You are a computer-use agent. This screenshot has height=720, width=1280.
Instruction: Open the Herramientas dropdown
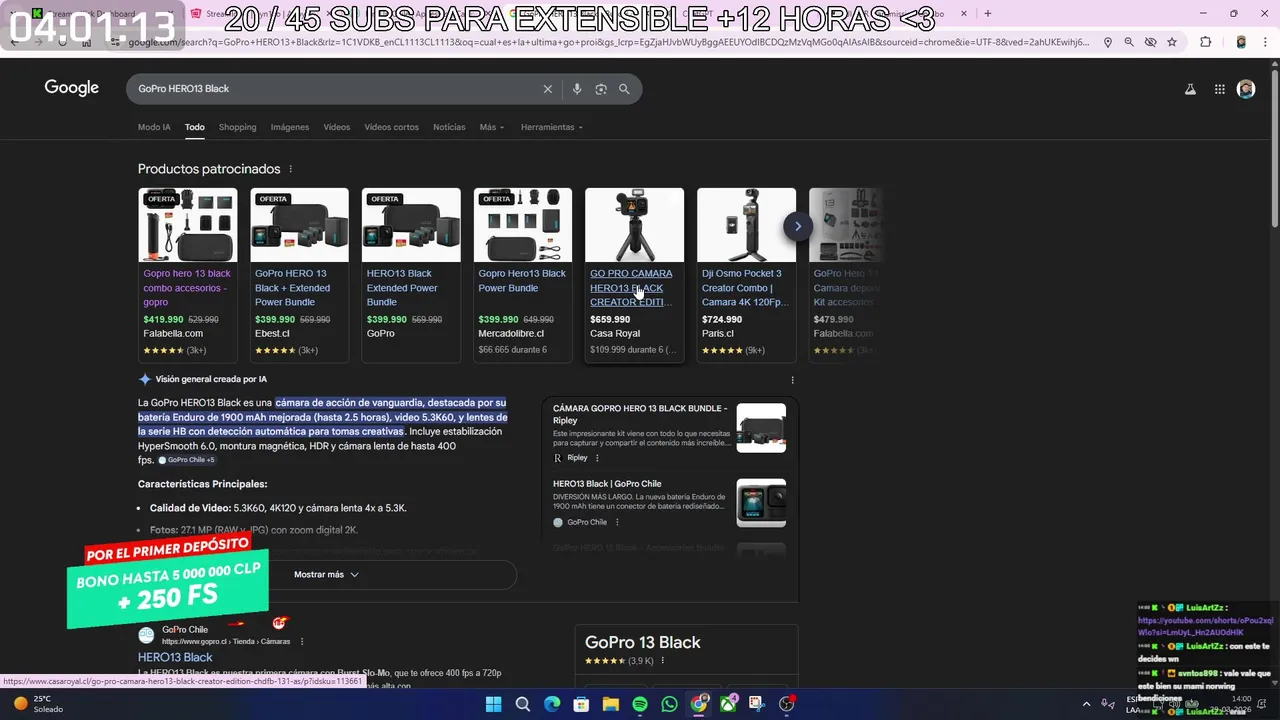point(551,127)
